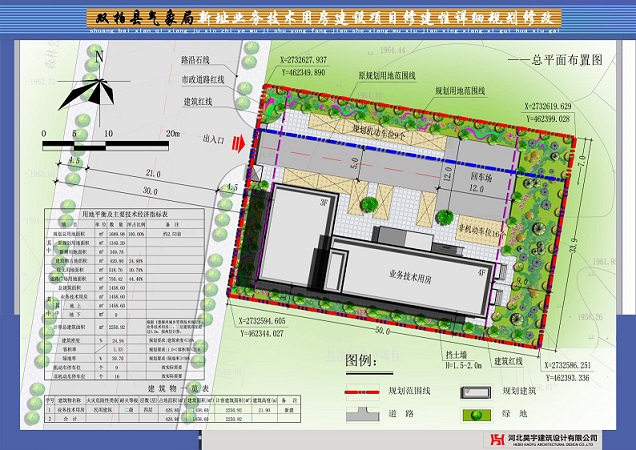The height and width of the screenshot is (450, 636).
Task: Click the 图例 legend heading
Action: pos(362,359)
